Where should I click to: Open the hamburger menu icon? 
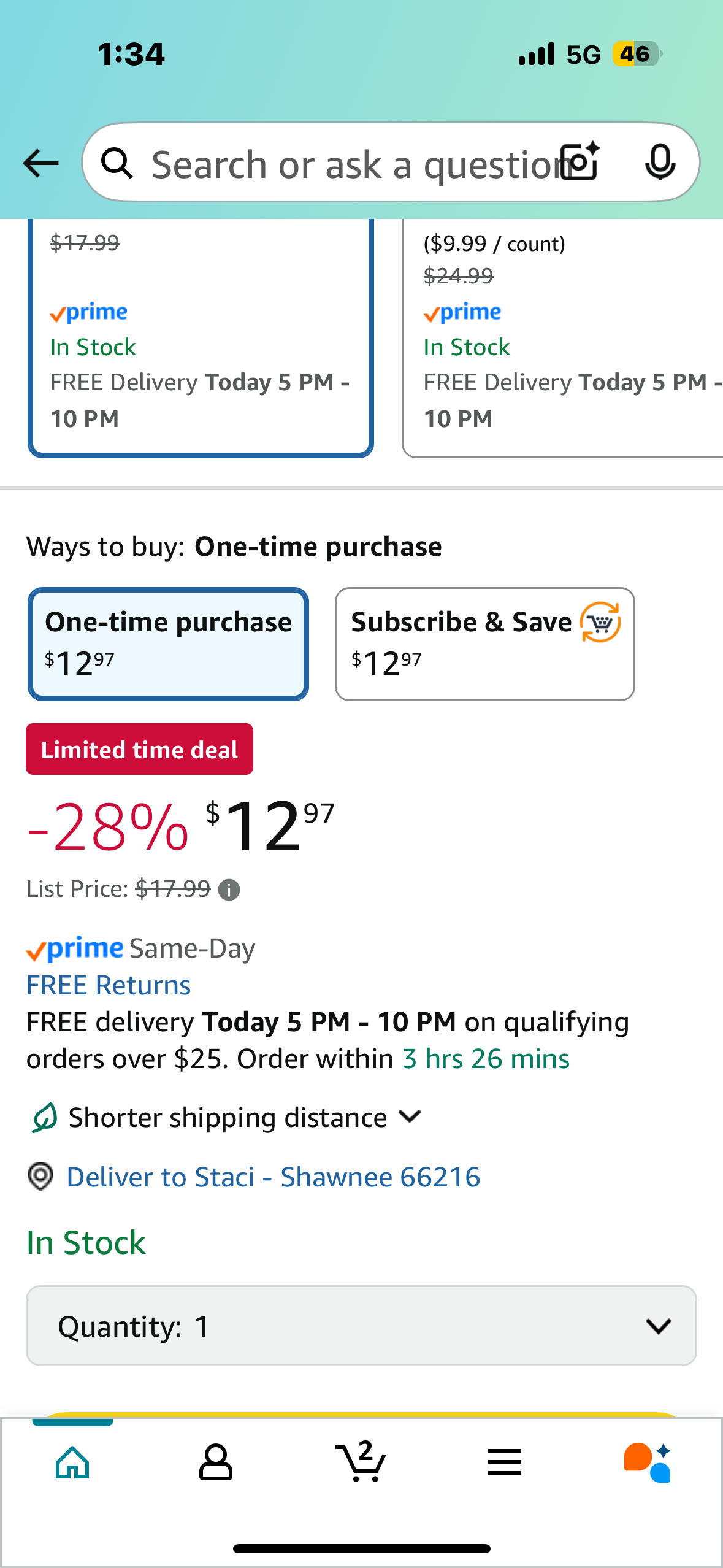click(x=505, y=1462)
